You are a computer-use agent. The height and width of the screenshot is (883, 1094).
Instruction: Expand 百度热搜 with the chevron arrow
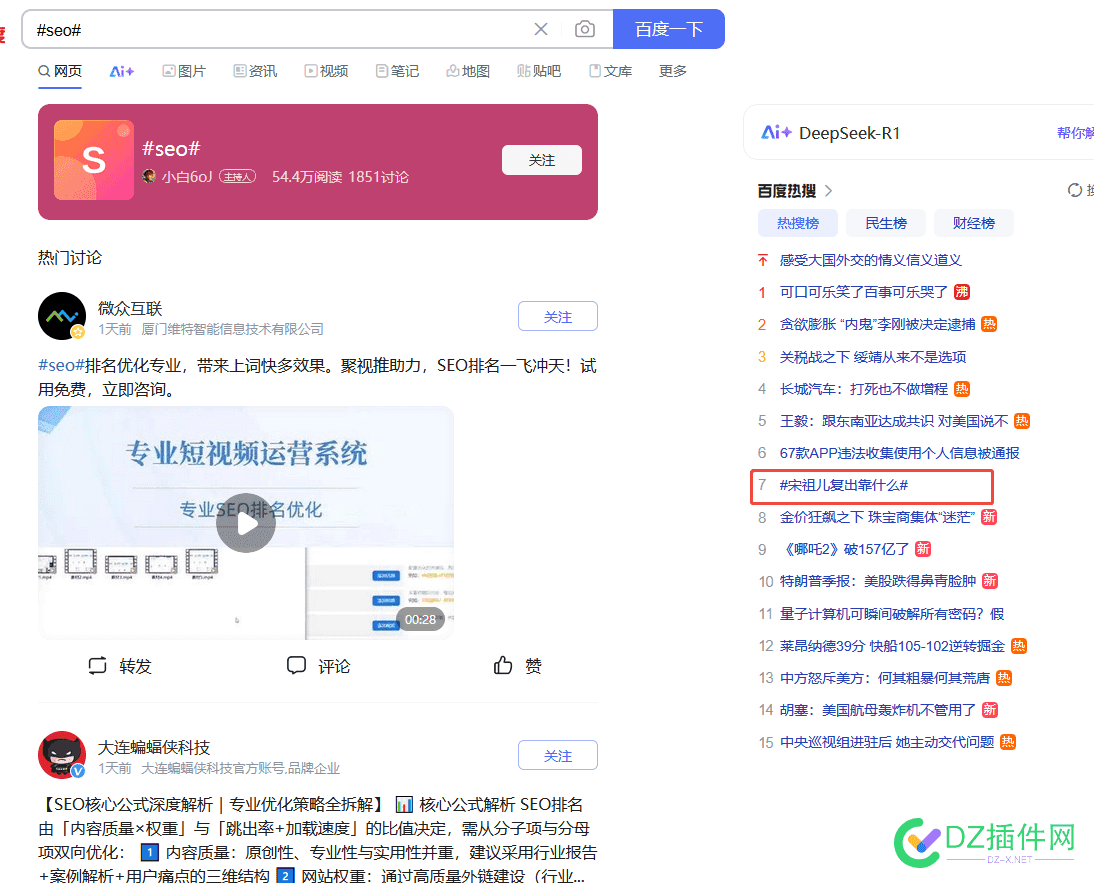(828, 190)
